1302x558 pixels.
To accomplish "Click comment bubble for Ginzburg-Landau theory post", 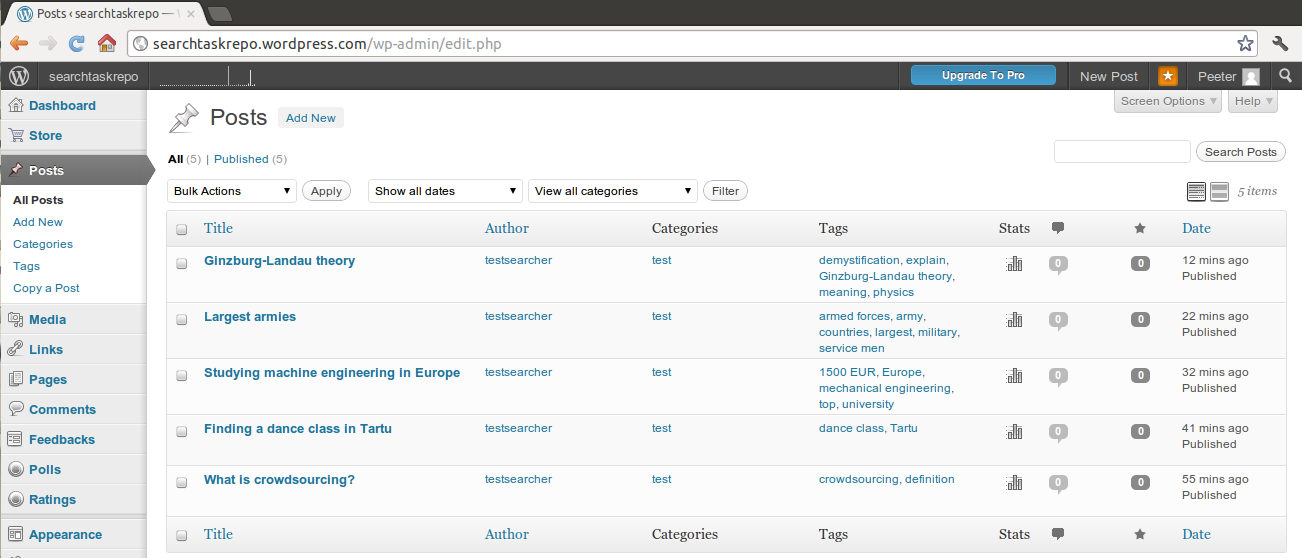I will click(1058, 265).
